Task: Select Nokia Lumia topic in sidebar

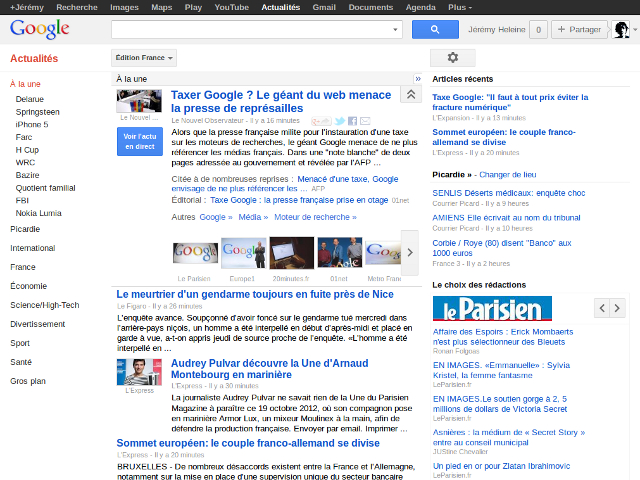Action: tap(38, 213)
